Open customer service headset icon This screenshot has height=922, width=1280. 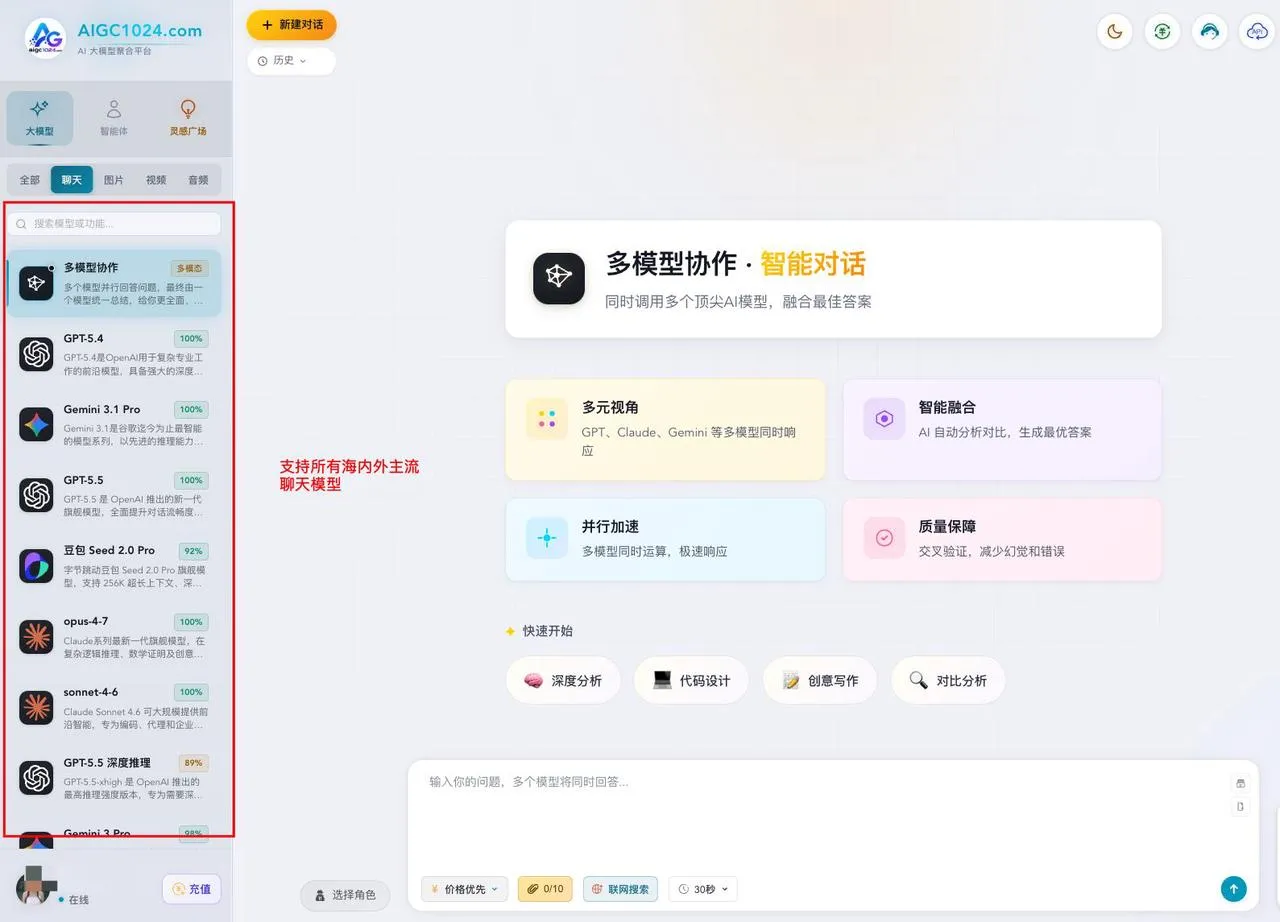coord(1210,32)
